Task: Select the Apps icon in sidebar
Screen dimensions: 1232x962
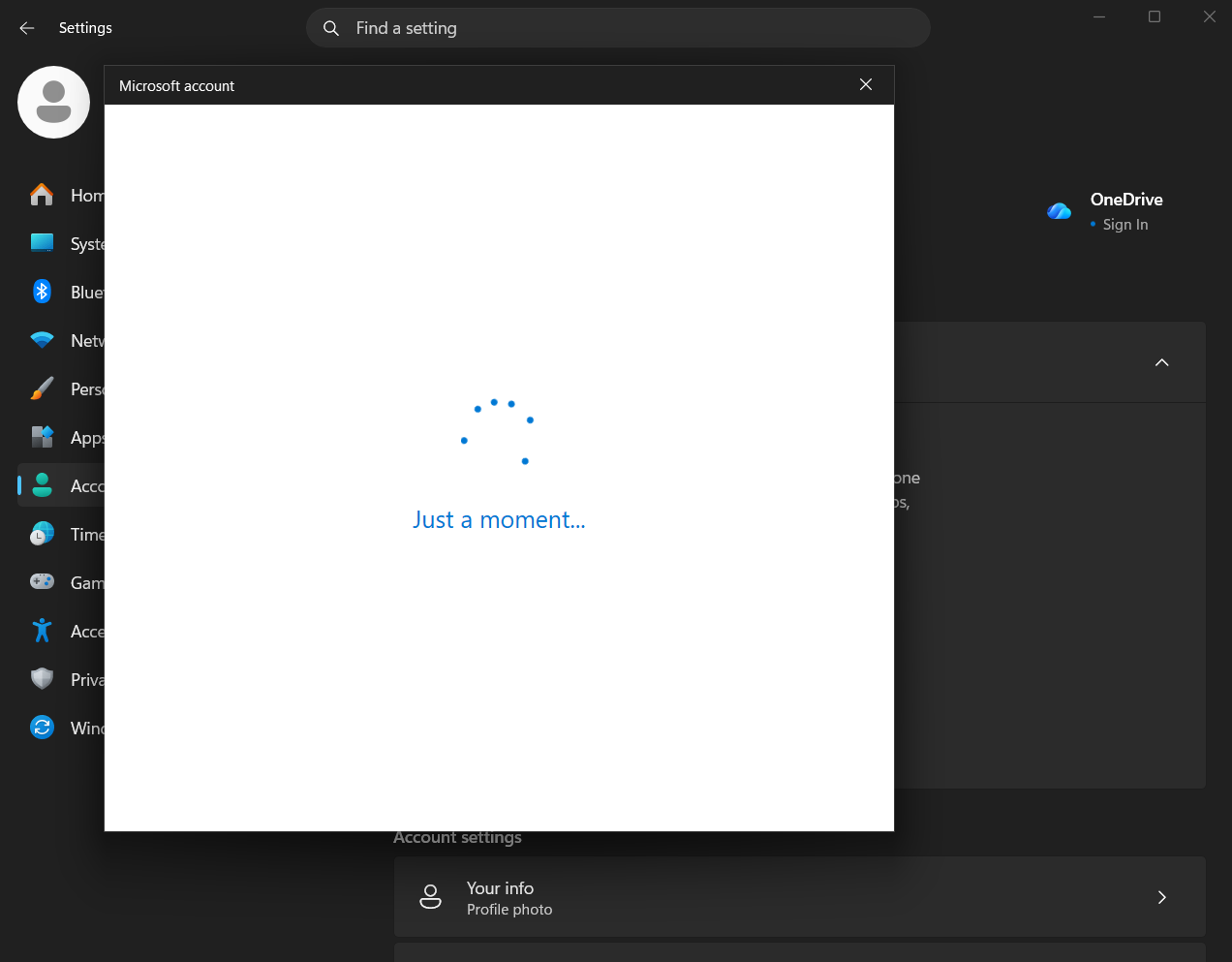Action: tap(42, 437)
